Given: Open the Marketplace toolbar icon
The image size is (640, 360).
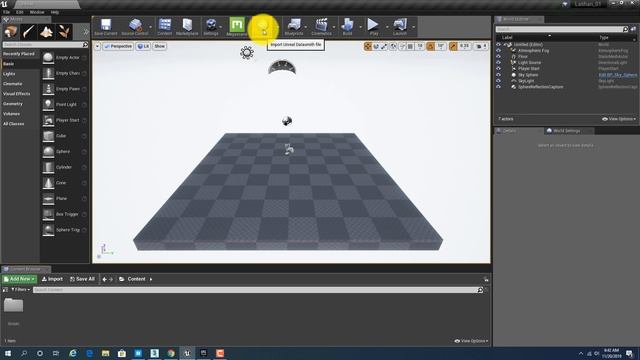Looking at the screenshot, I should tap(187, 27).
